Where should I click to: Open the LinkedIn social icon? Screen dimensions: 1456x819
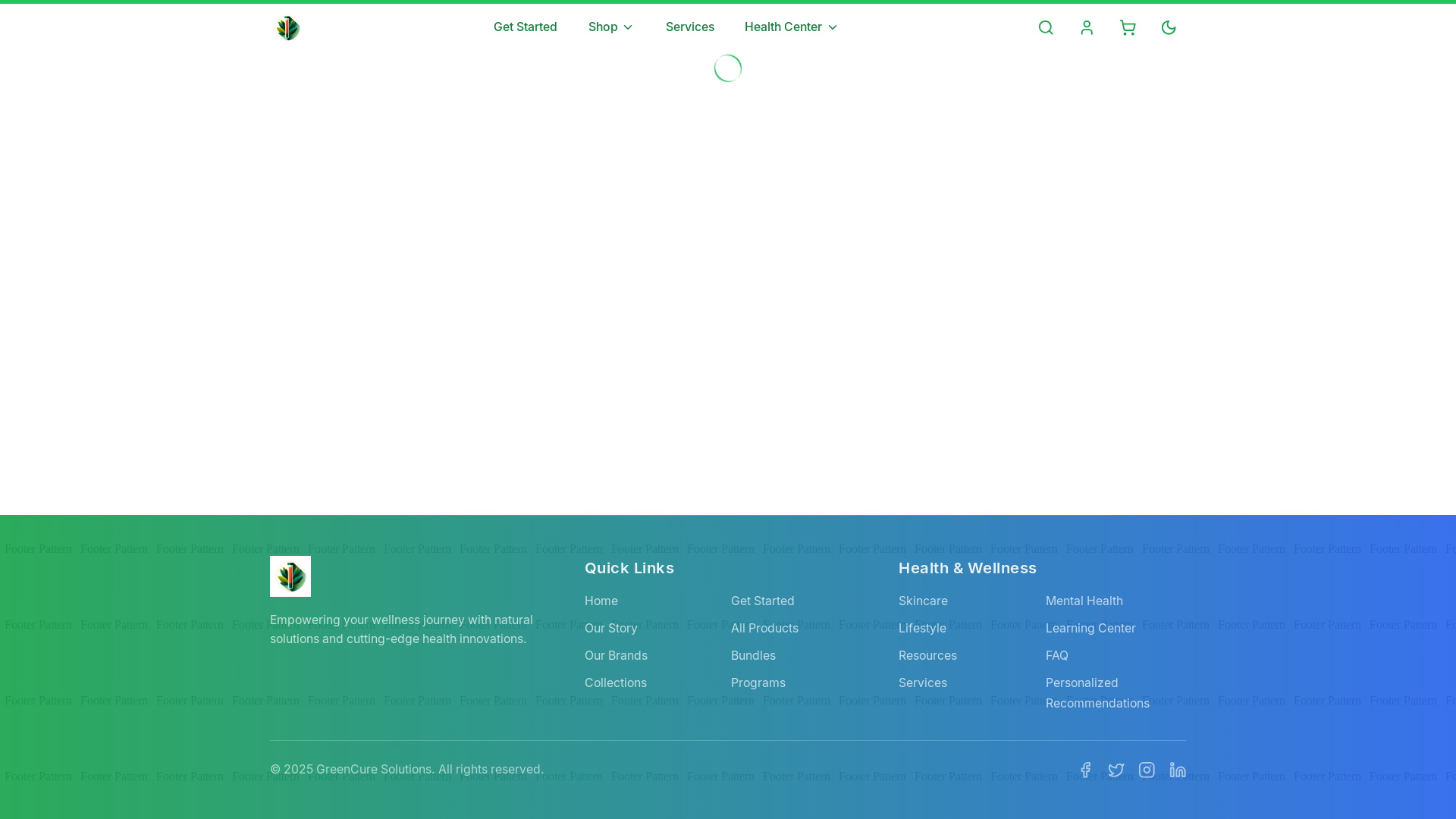coord(1178,770)
